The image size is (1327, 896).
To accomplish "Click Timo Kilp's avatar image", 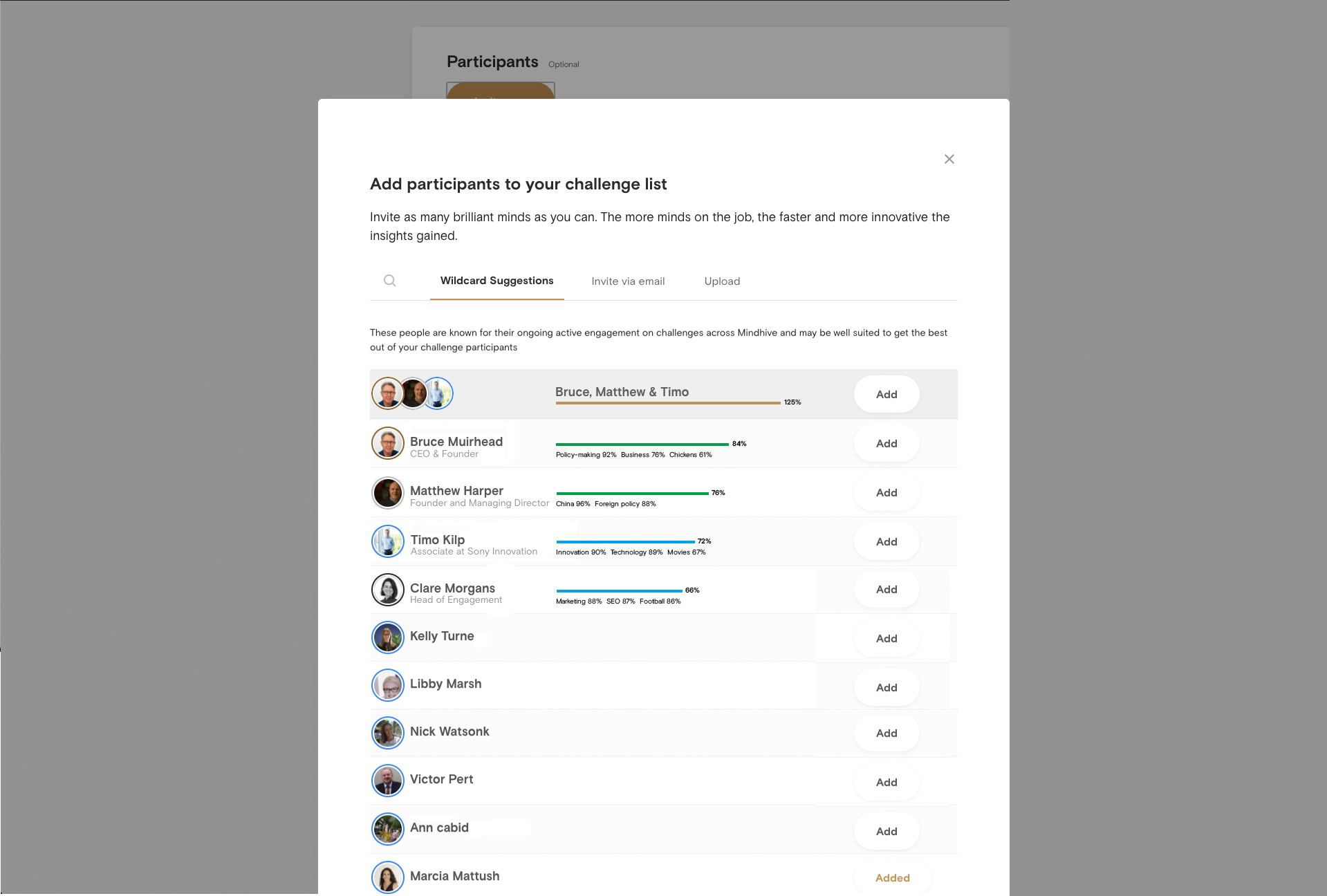I will point(387,541).
